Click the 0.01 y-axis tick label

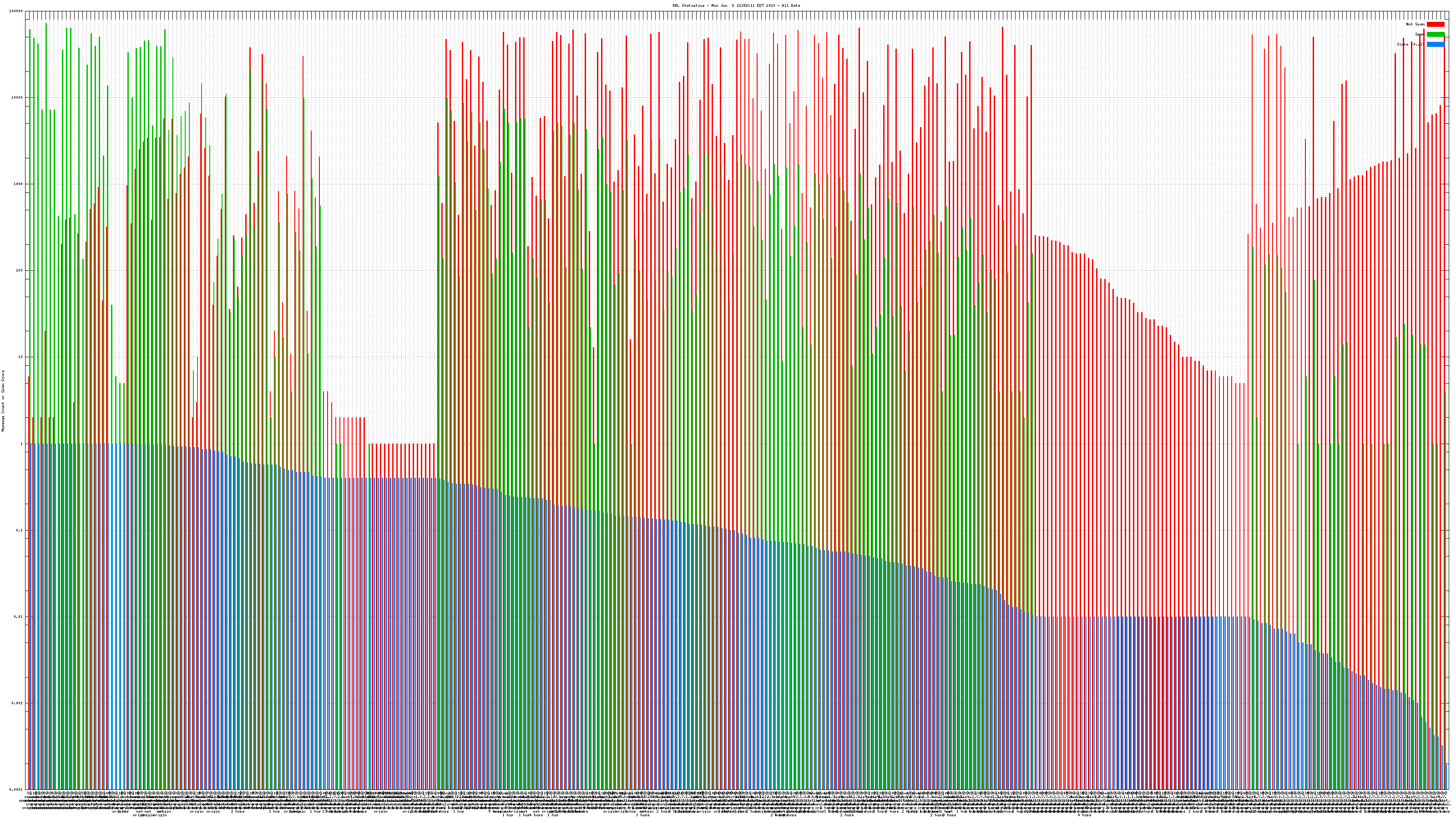tap(18, 617)
